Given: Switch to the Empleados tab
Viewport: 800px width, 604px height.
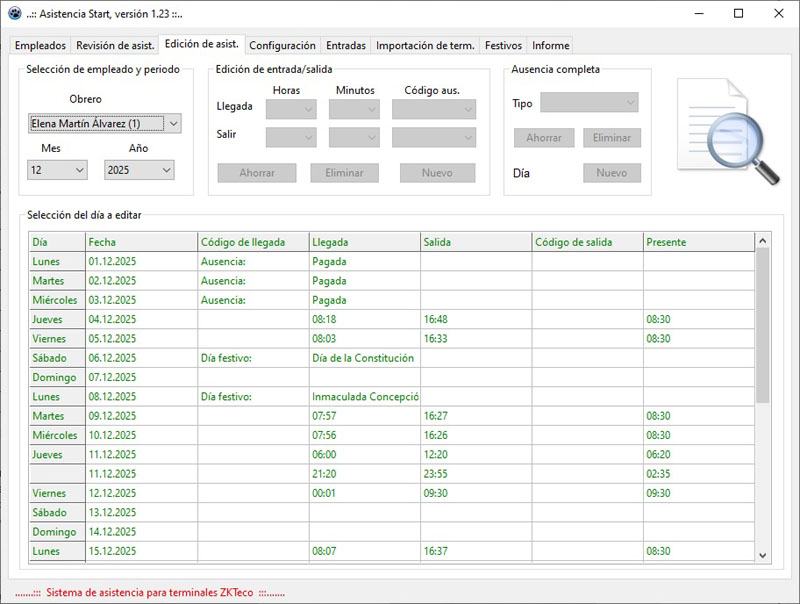Looking at the screenshot, I should [41, 46].
